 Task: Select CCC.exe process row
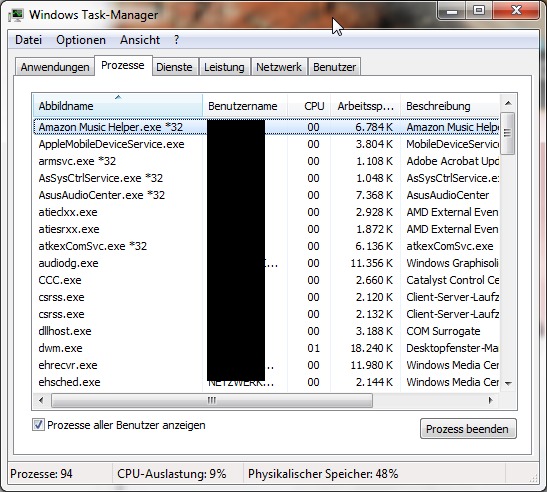pyautogui.click(x=266, y=280)
